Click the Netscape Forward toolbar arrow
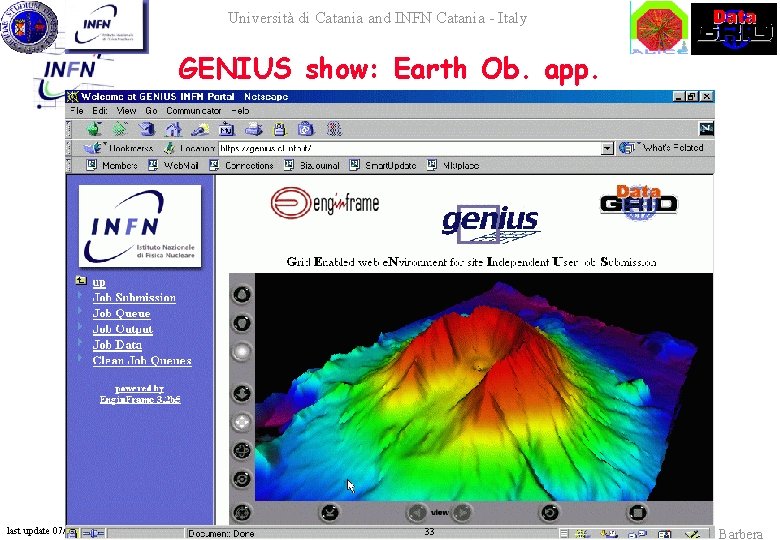The height and width of the screenshot is (540, 780). [x=120, y=129]
